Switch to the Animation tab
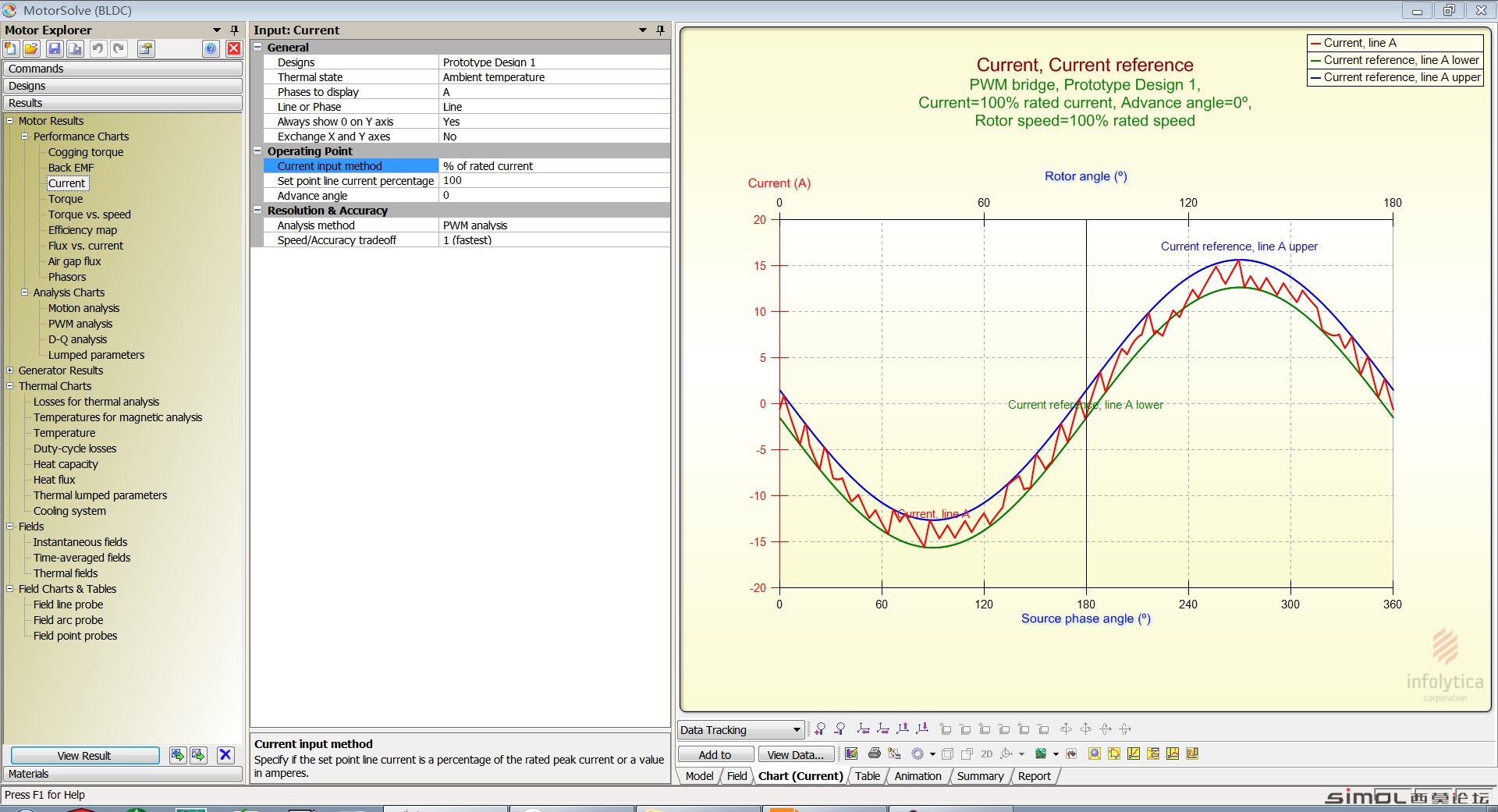This screenshot has width=1498, height=812. click(918, 776)
